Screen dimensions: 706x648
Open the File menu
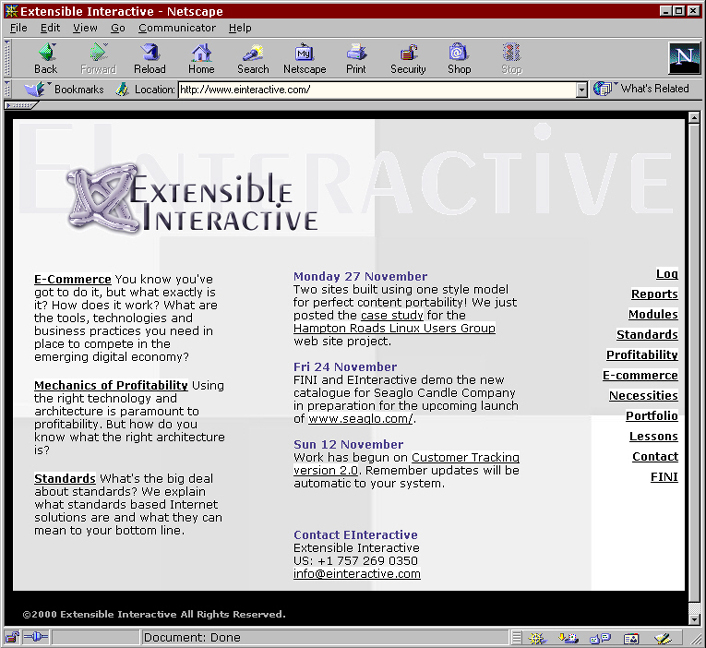click(x=18, y=28)
